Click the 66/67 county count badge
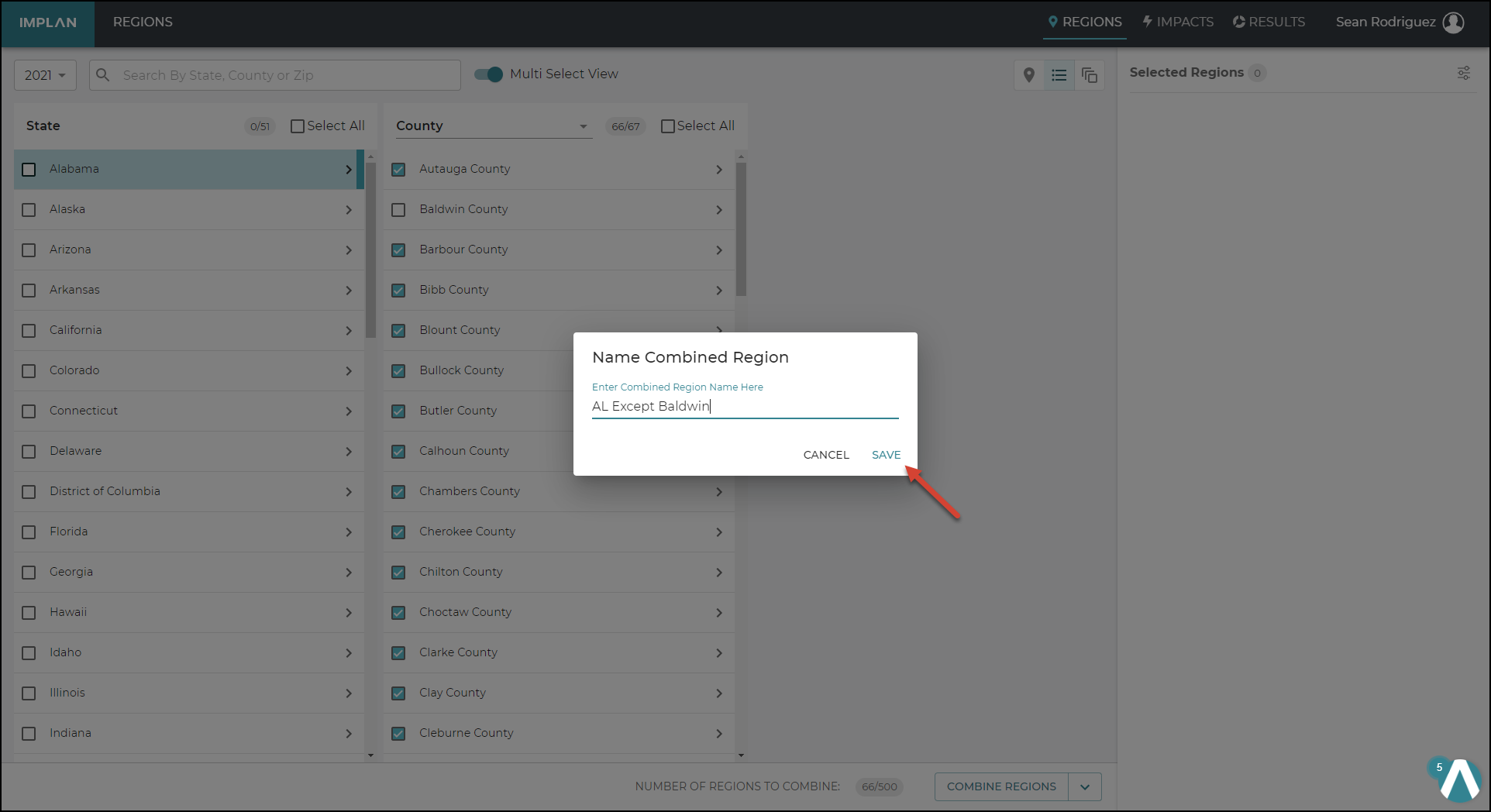This screenshot has height=812, width=1491. coord(625,126)
